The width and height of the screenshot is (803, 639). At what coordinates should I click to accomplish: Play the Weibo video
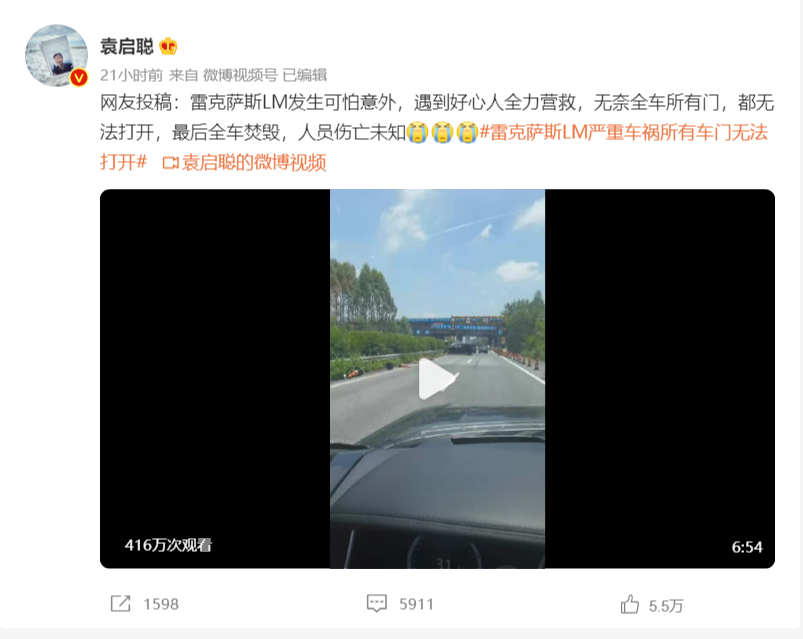tap(437, 378)
